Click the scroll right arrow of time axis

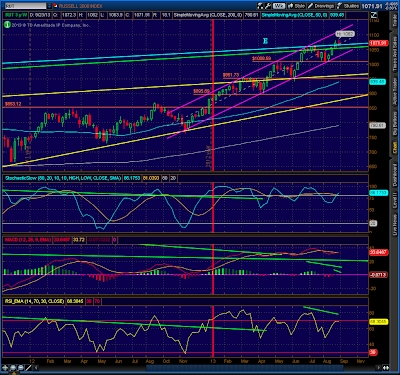[378, 368]
